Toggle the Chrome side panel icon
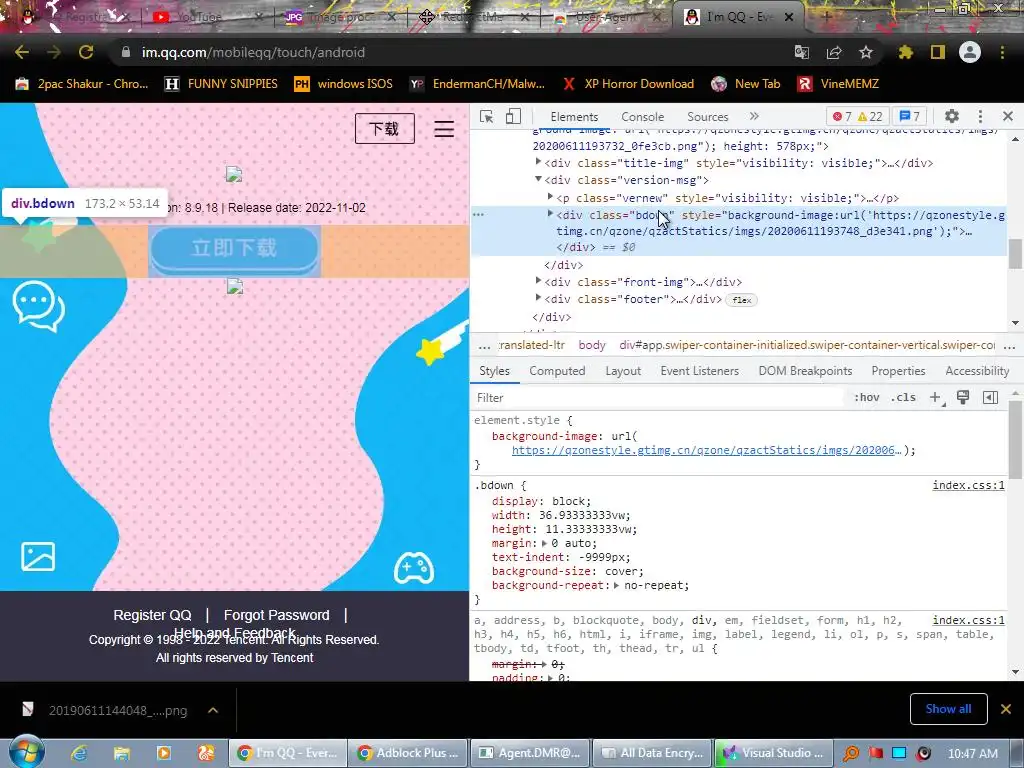Image resolution: width=1024 pixels, height=768 pixels. click(938, 52)
